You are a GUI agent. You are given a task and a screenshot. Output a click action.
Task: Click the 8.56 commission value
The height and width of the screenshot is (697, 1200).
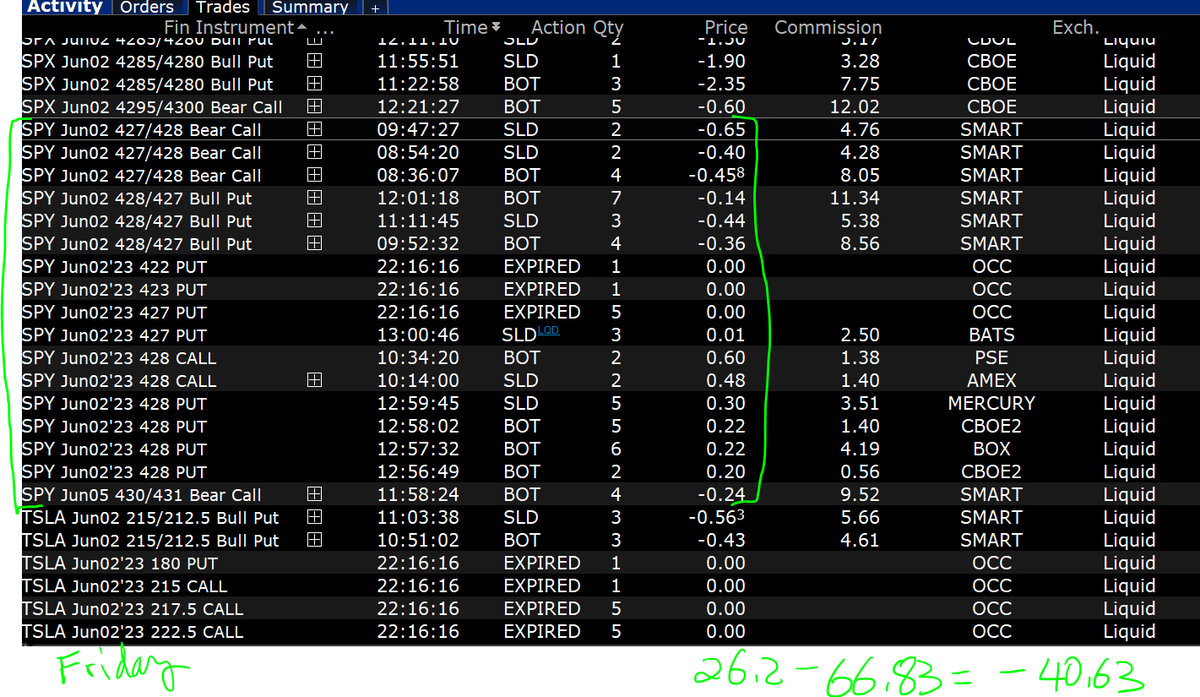tap(861, 244)
